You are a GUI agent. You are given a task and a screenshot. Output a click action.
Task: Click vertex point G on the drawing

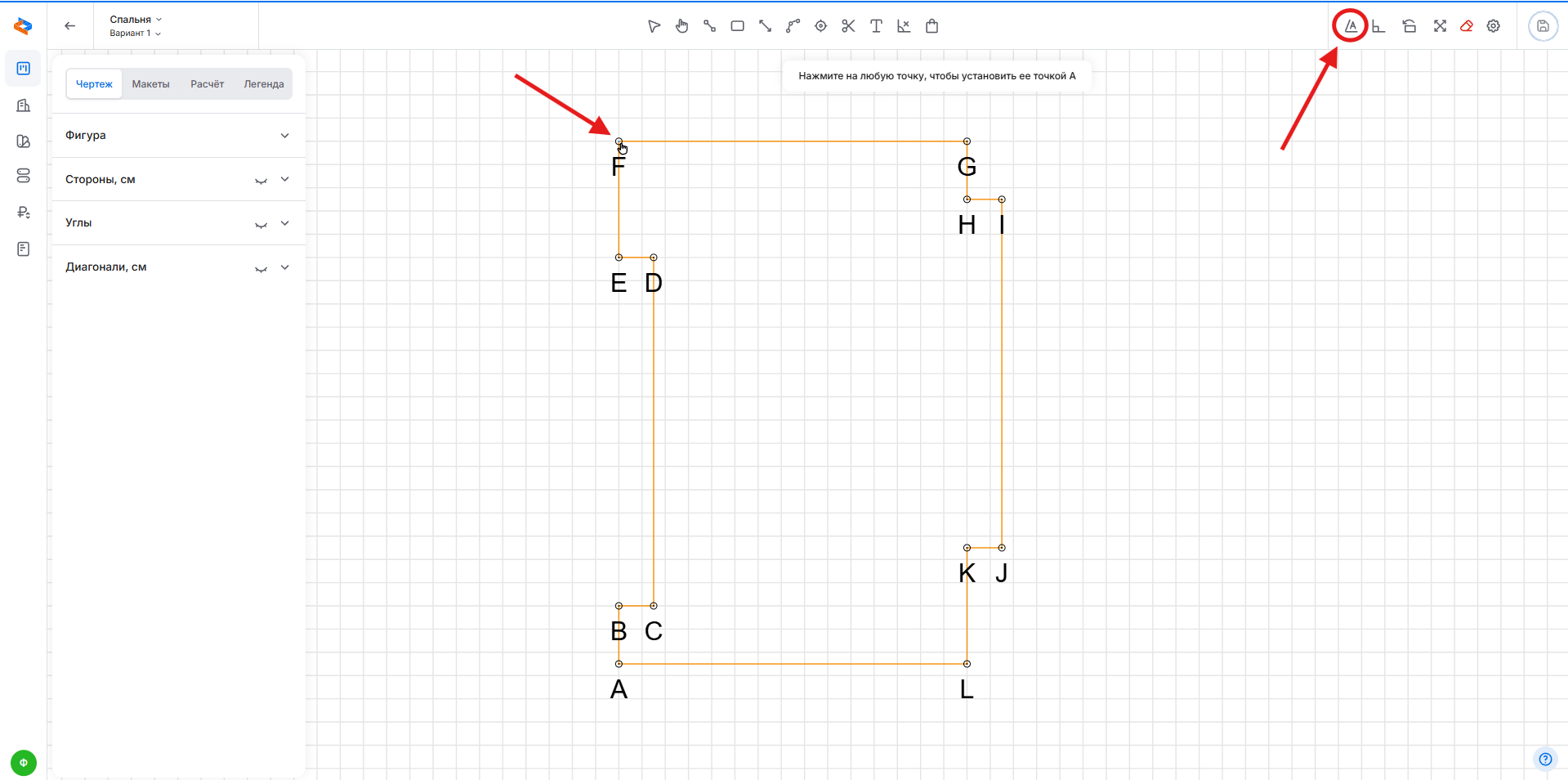(x=967, y=141)
